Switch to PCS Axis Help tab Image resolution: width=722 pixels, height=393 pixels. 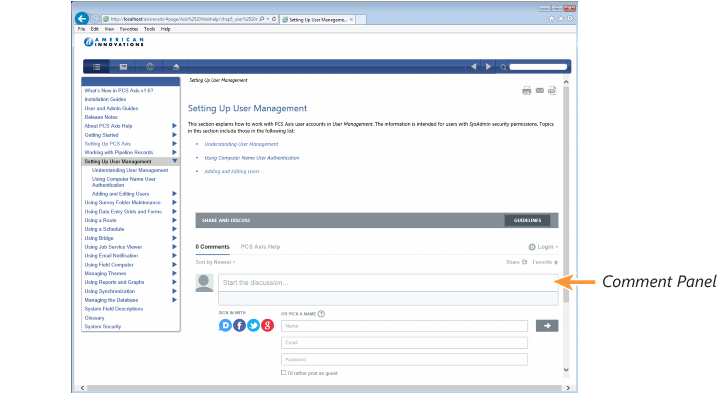coord(260,247)
